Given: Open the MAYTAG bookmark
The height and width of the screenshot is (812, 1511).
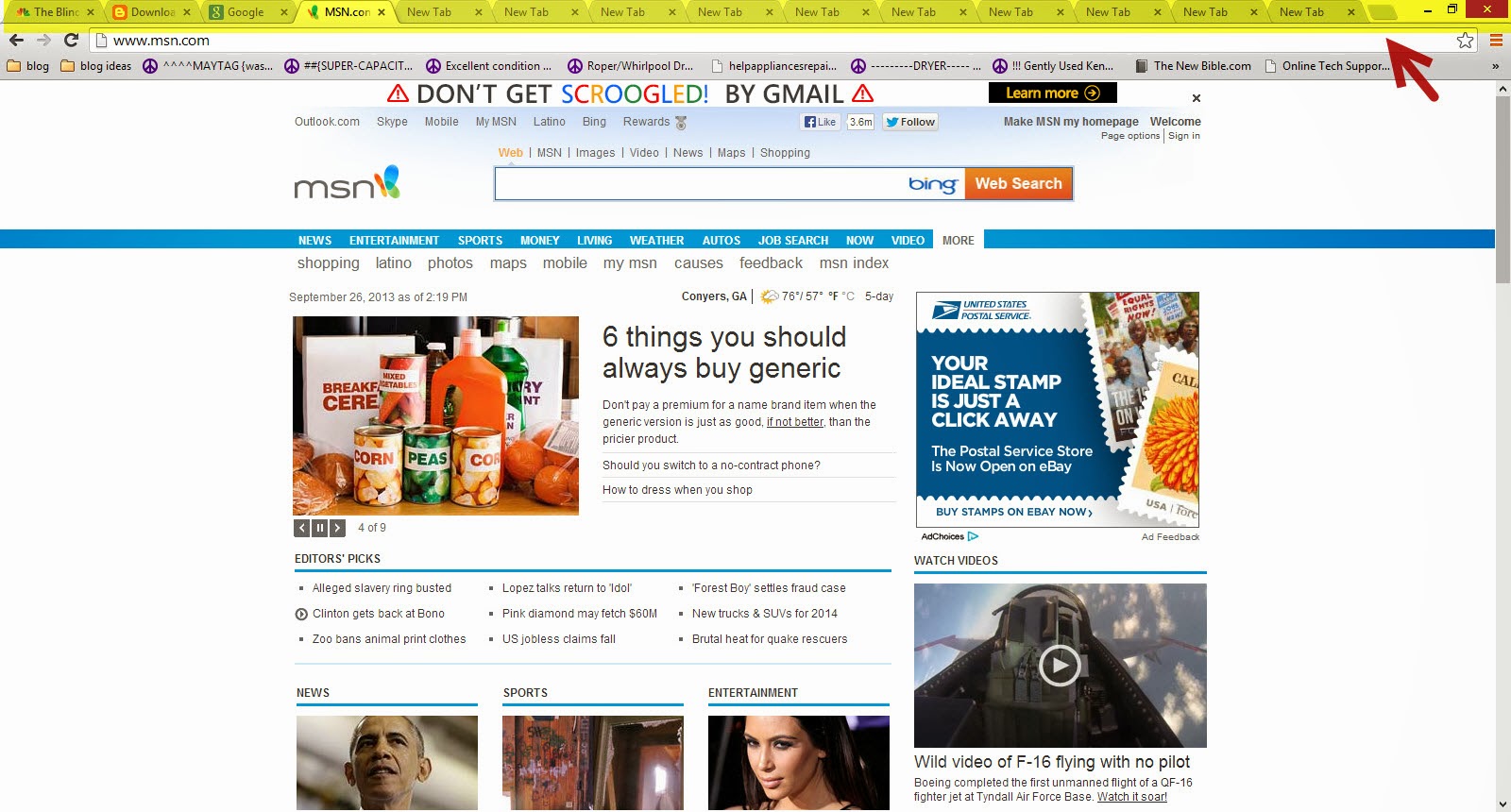Looking at the screenshot, I should pyautogui.click(x=208, y=66).
